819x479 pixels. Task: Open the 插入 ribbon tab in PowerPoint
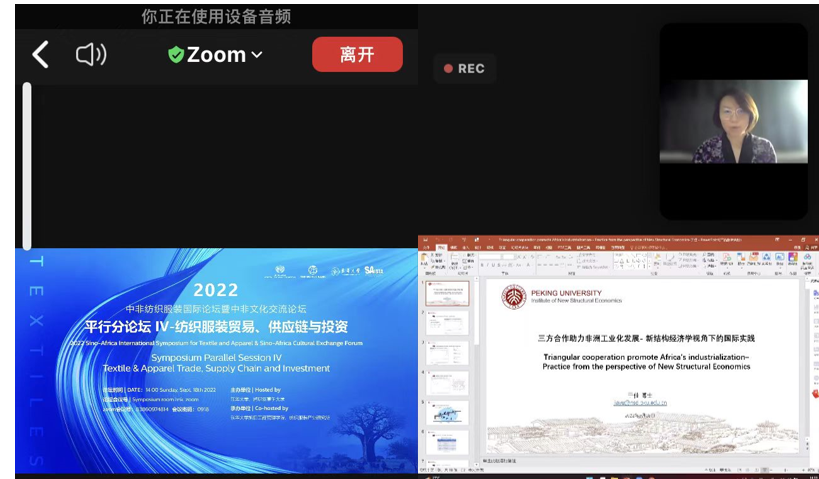465,247
